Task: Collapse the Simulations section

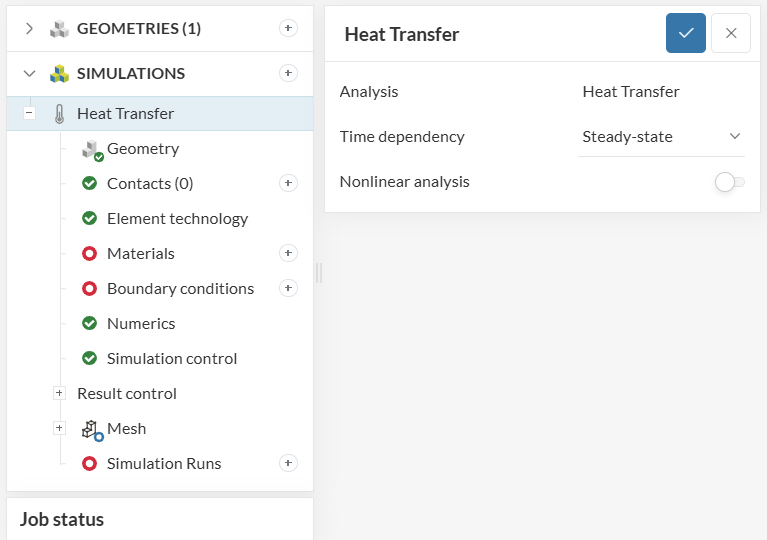Action: pyautogui.click(x=29, y=73)
